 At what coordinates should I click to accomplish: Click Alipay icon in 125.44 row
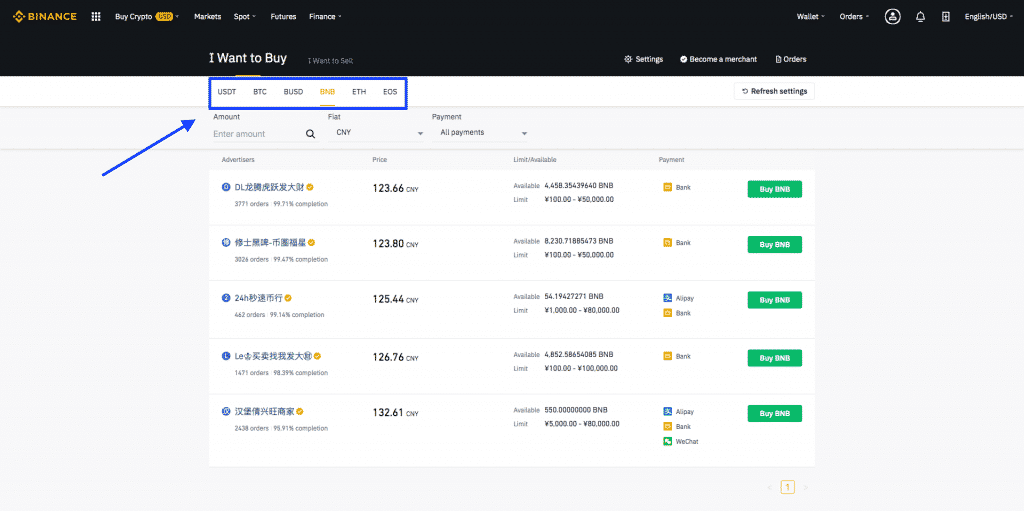pos(667,298)
